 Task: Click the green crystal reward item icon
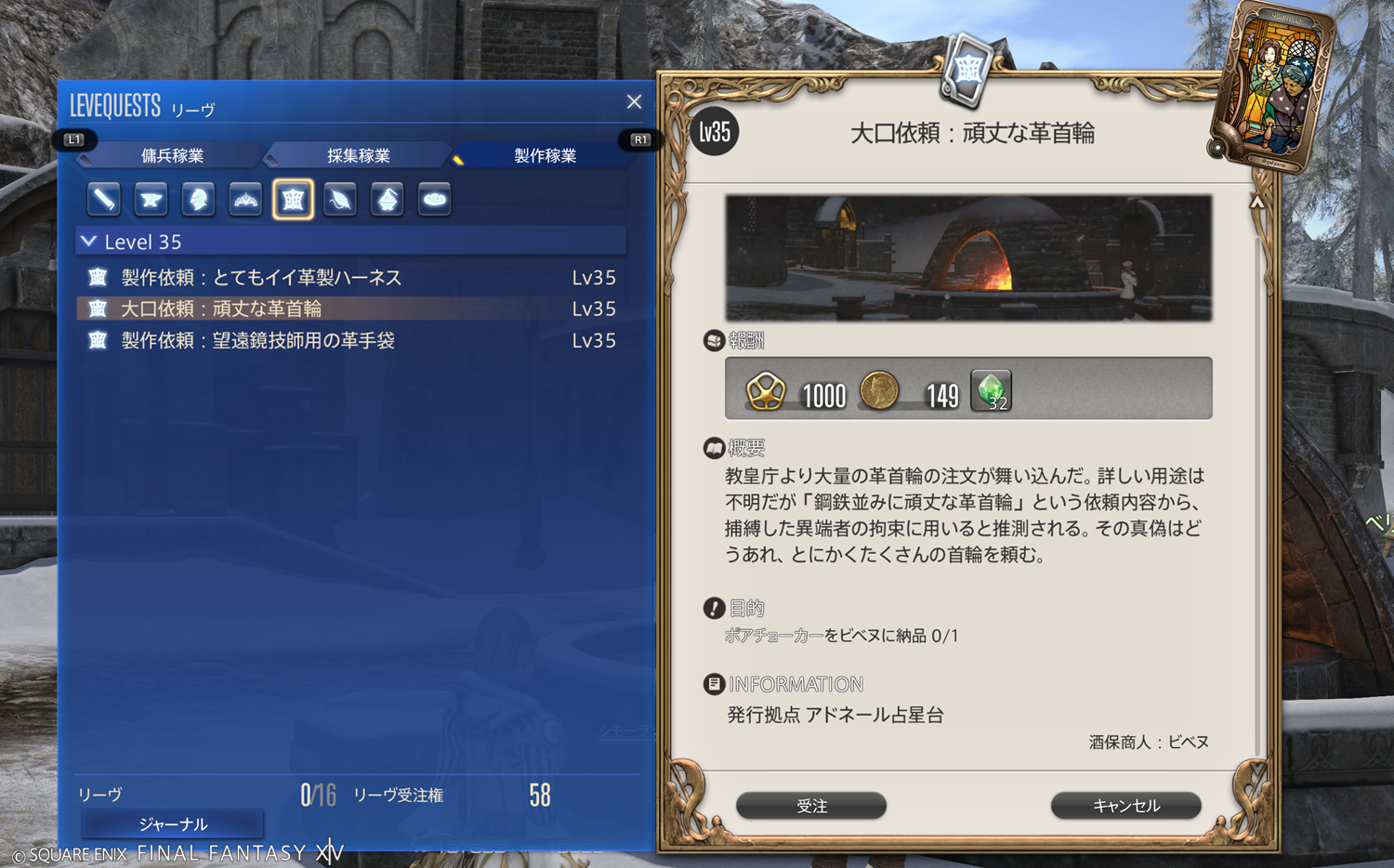(x=991, y=390)
